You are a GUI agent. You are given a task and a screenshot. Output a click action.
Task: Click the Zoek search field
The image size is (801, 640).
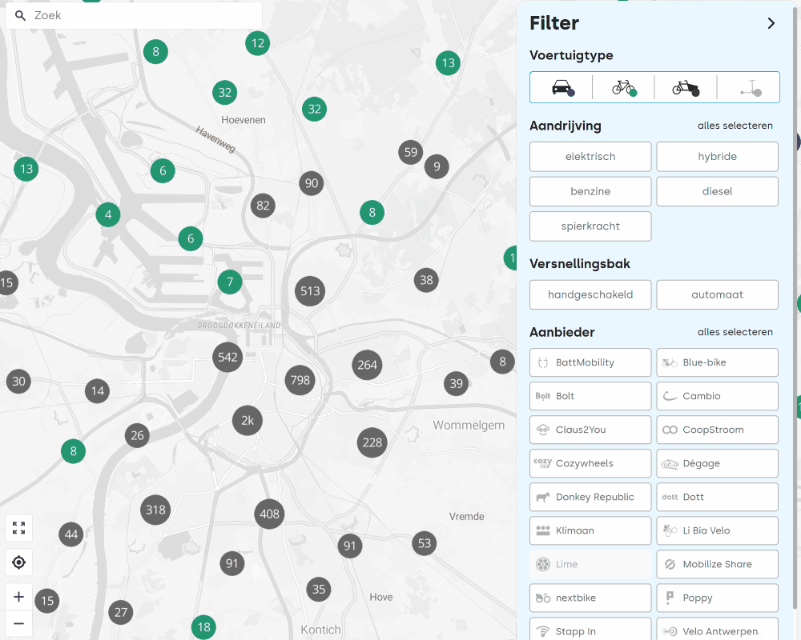click(x=140, y=16)
